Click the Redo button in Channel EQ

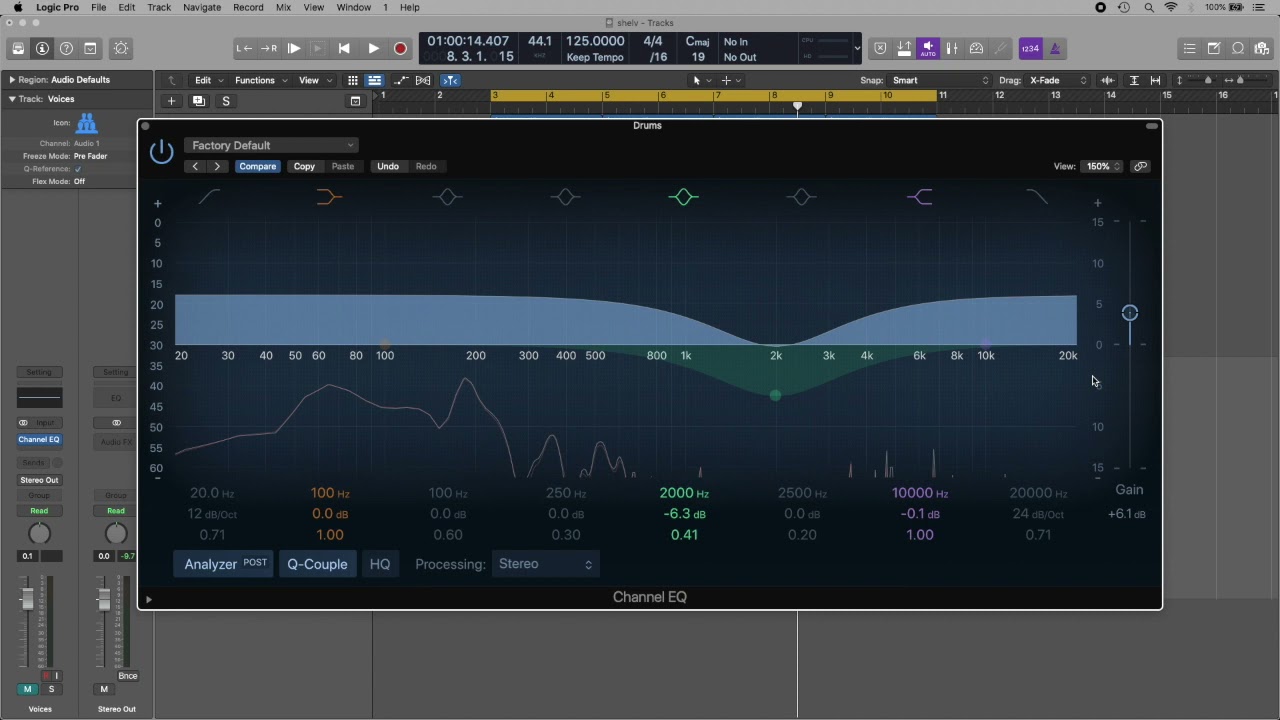click(426, 166)
